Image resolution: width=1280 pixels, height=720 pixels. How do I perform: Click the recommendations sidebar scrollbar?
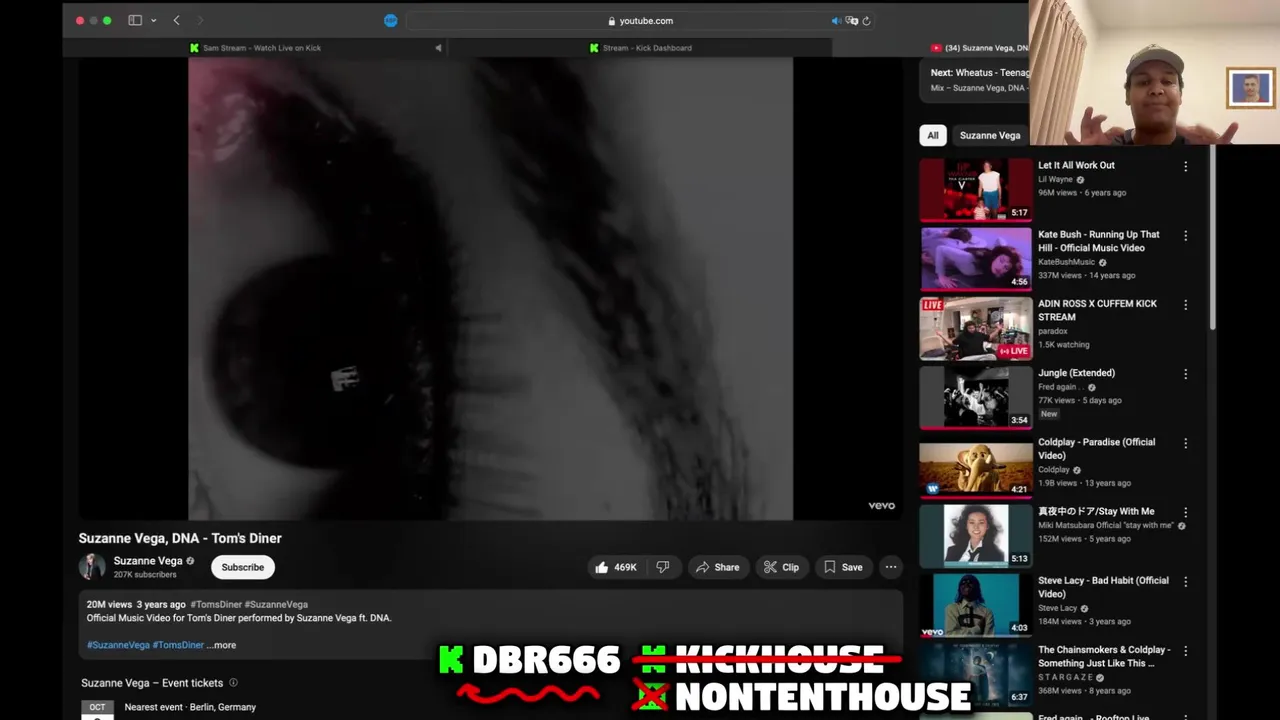1212,238
